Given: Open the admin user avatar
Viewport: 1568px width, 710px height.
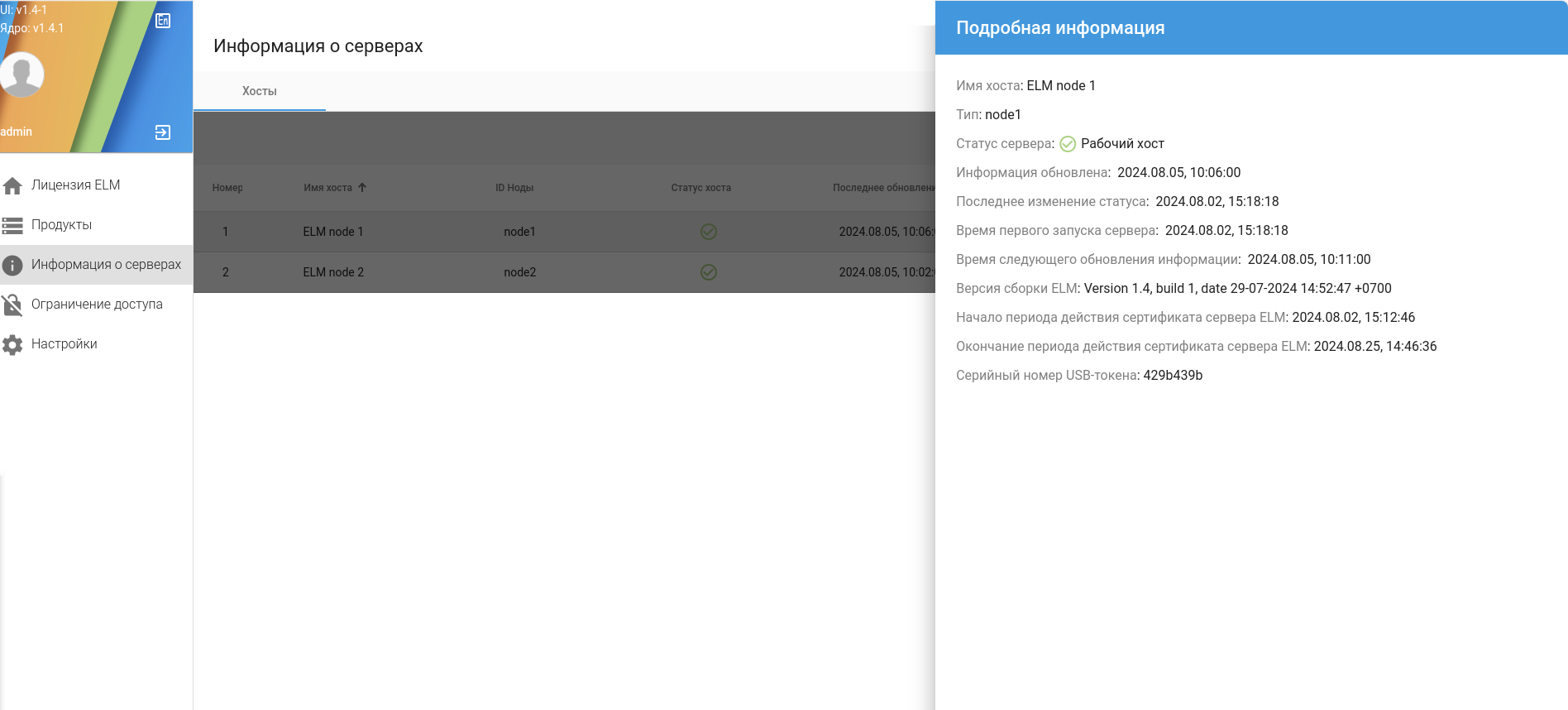Looking at the screenshot, I should (22, 74).
